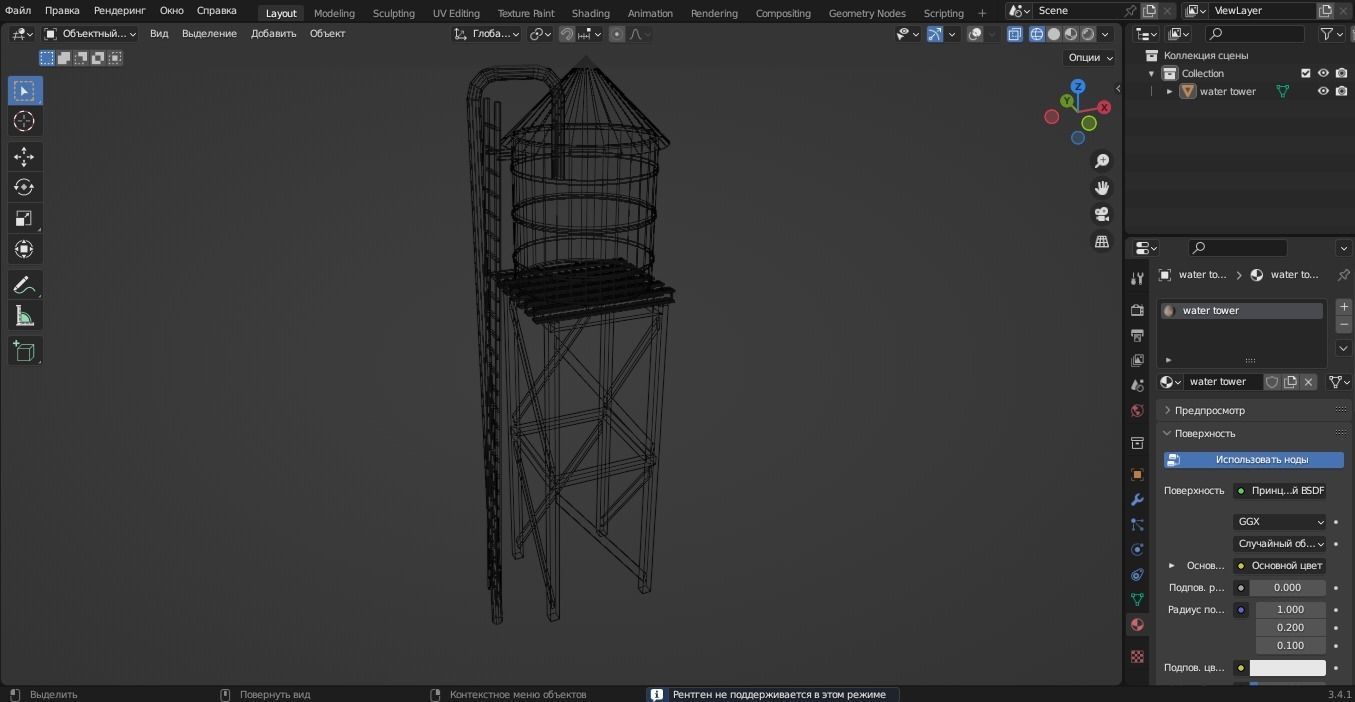
Task: Toggle the camera view icon
Action: pos(1102,215)
